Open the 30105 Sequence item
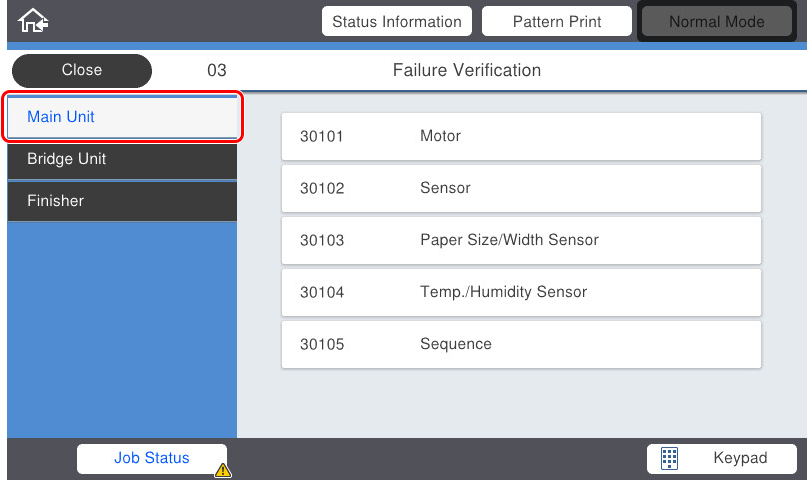 (521, 344)
